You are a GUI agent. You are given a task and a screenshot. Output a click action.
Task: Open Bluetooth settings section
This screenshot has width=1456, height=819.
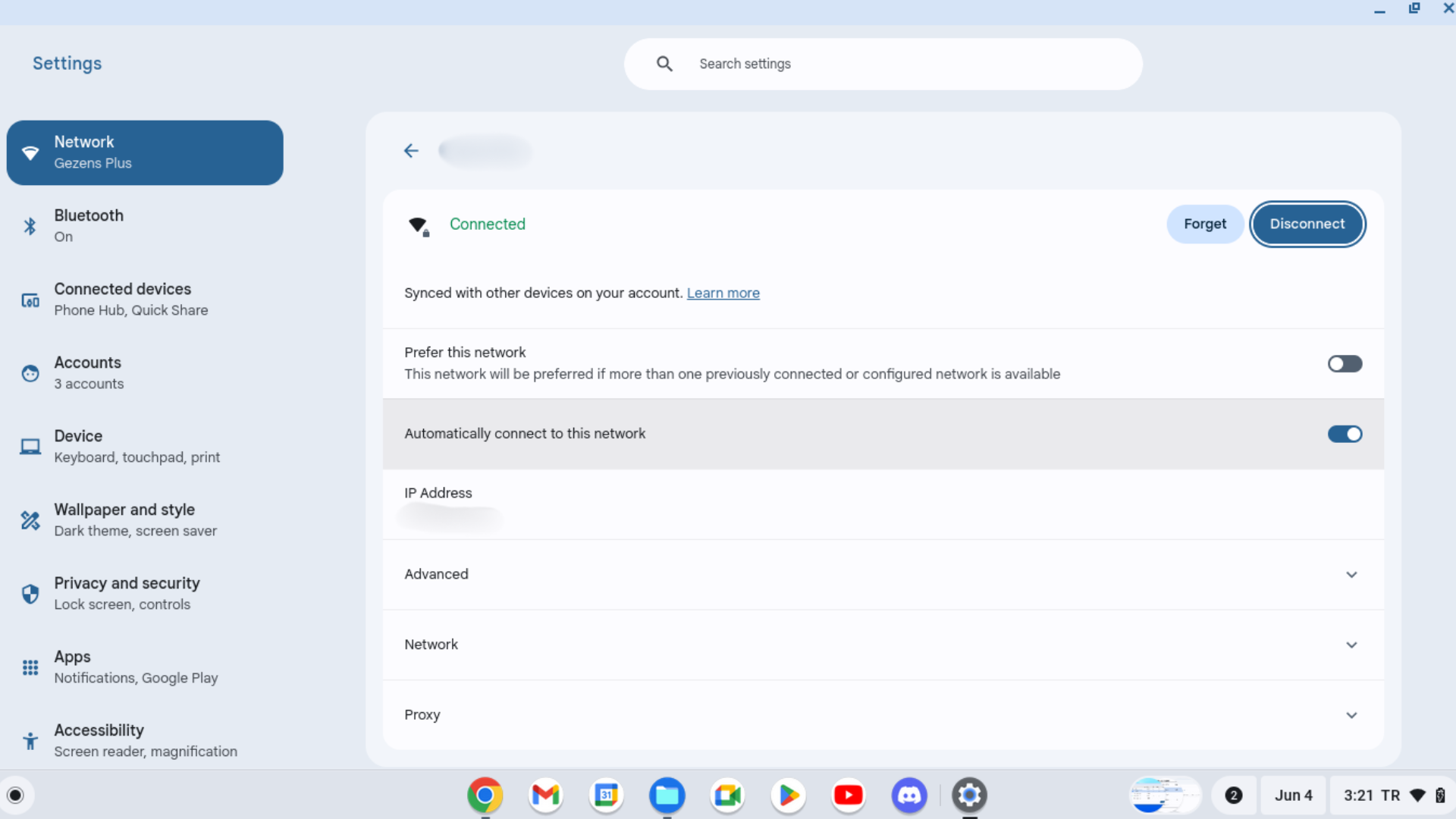(x=145, y=226)
